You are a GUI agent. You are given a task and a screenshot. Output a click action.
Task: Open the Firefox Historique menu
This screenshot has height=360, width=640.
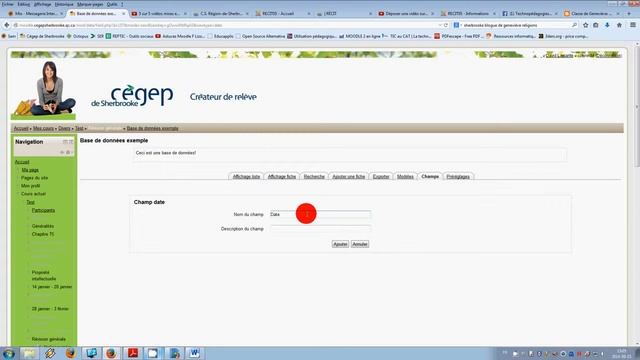[64, 4]
